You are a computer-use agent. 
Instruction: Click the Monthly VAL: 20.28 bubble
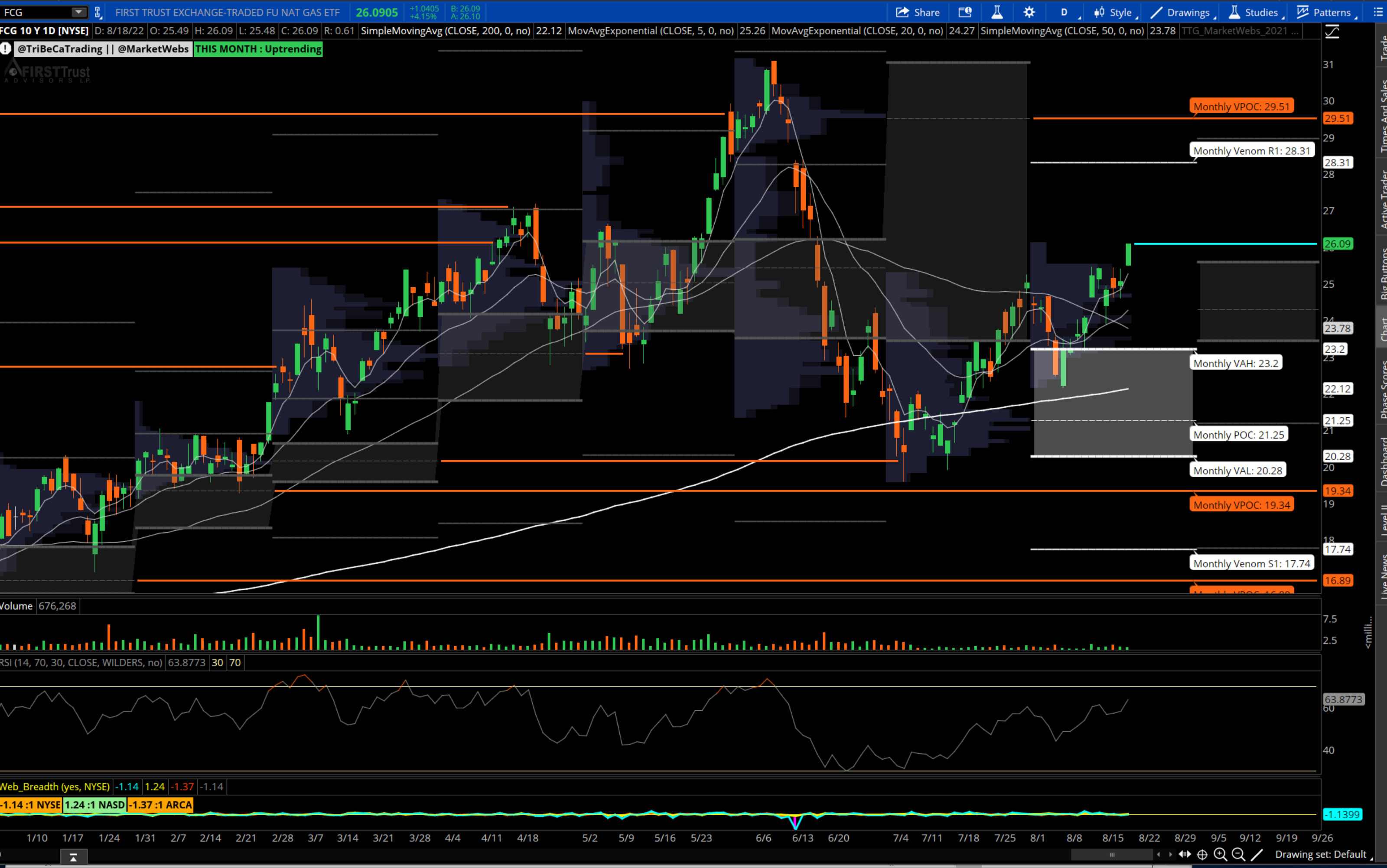[x=1237, y=471]
